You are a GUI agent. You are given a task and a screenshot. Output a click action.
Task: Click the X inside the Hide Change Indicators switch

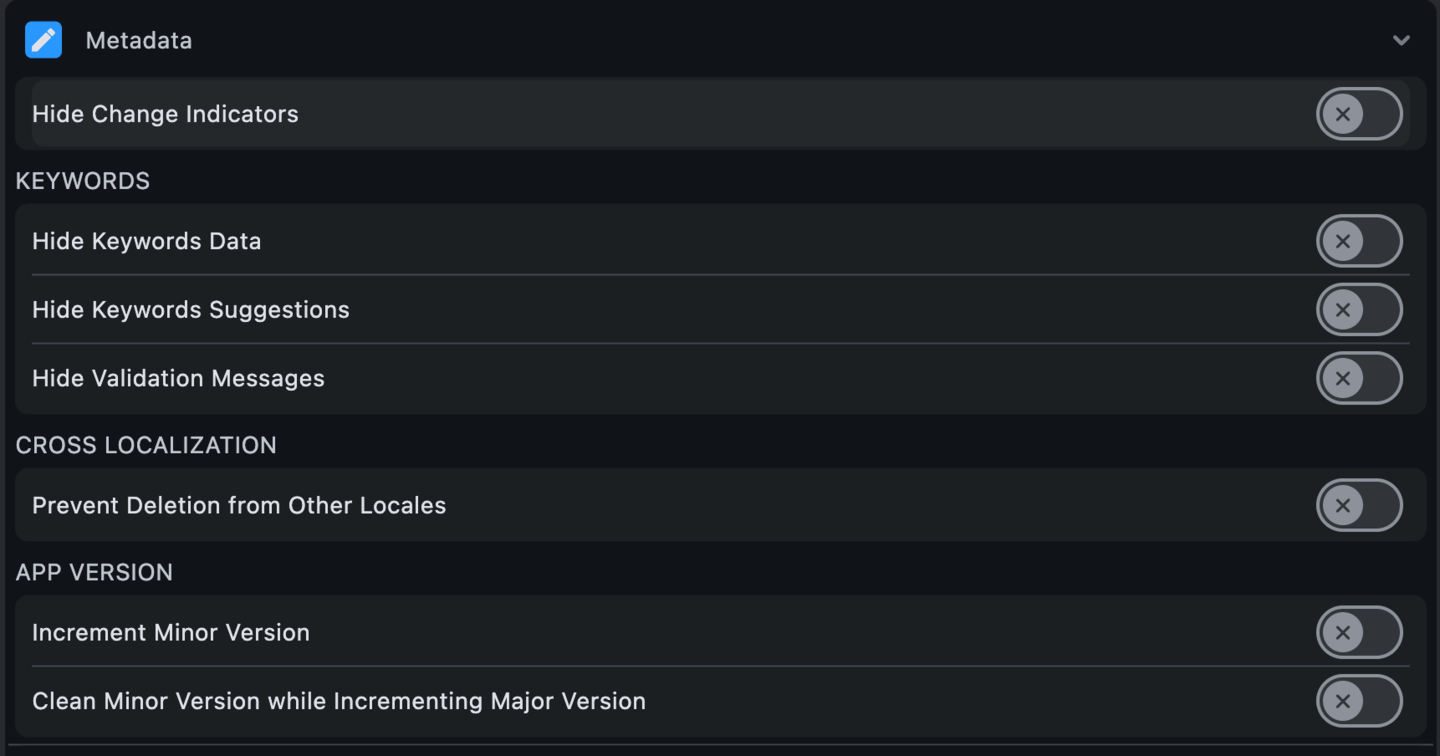click(1343, 113)
